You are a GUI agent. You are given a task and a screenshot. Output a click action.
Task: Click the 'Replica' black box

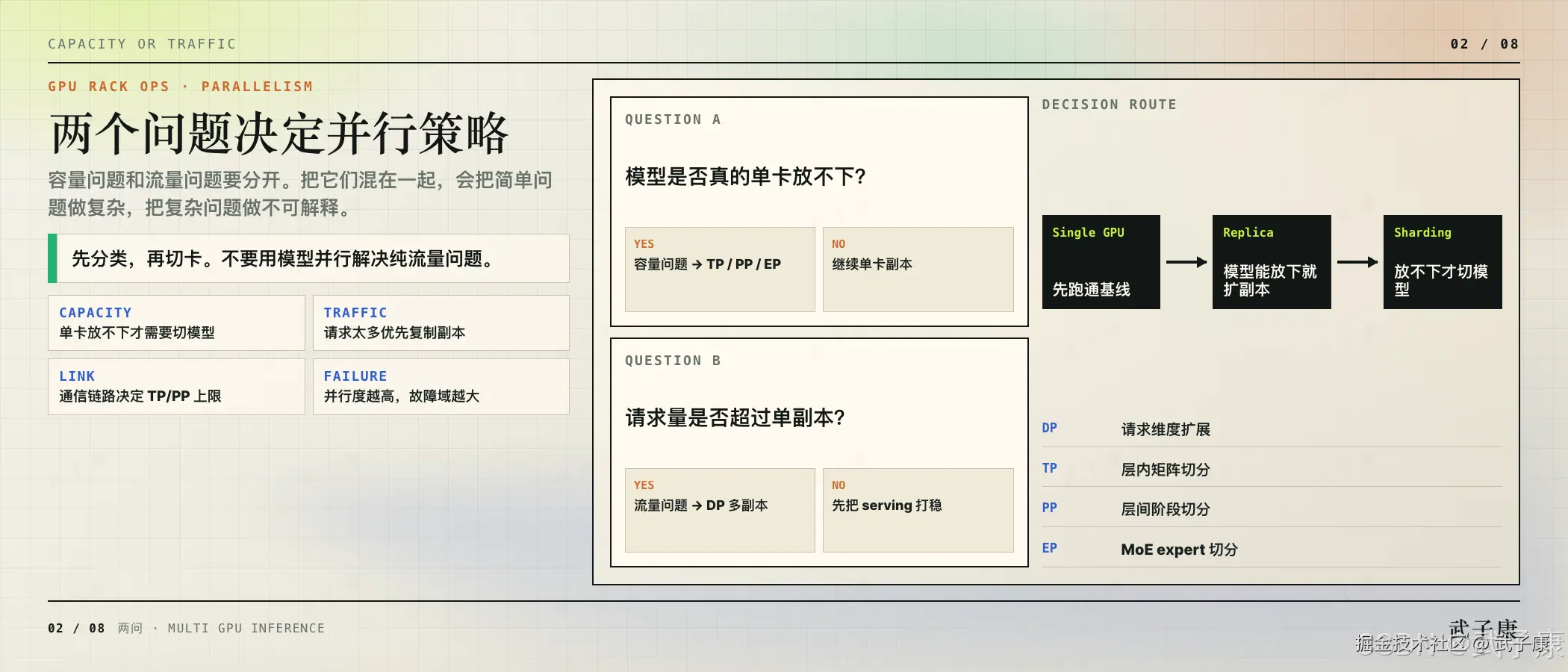[x=1272, y=262]
